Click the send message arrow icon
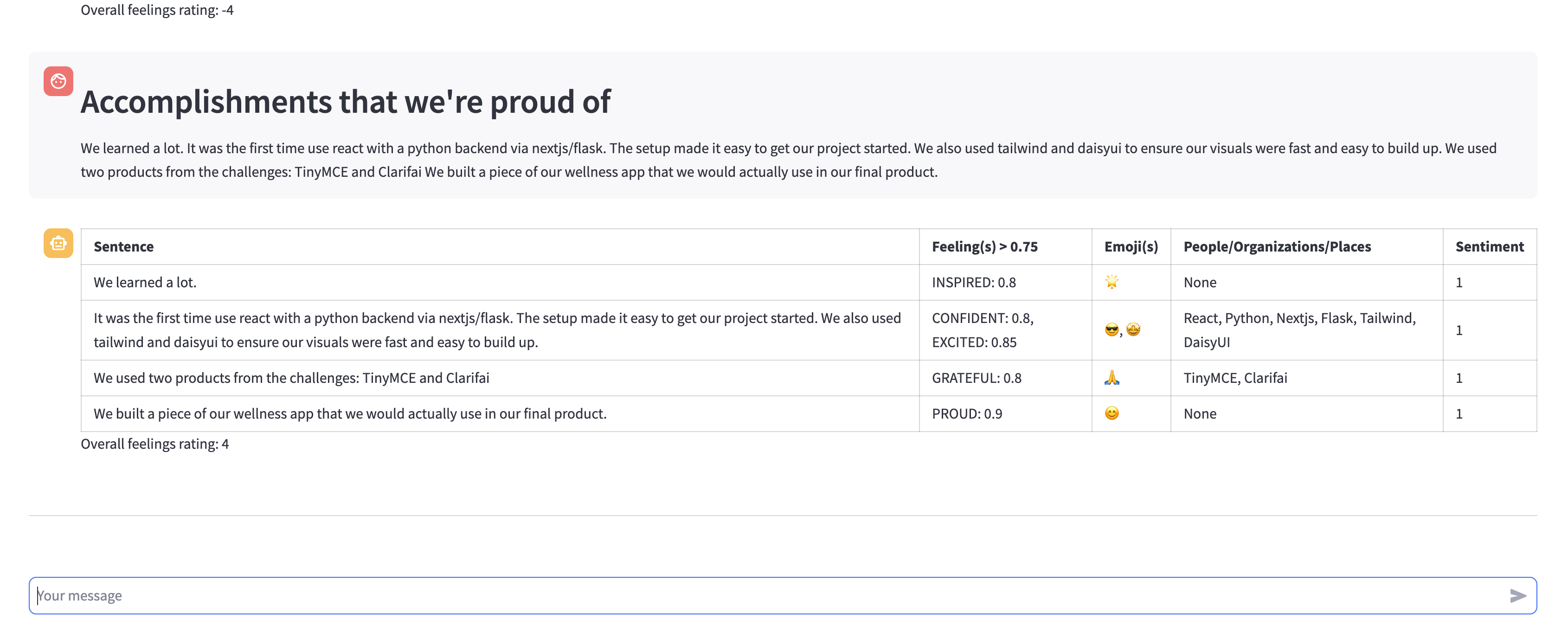 click(1517, 595)
